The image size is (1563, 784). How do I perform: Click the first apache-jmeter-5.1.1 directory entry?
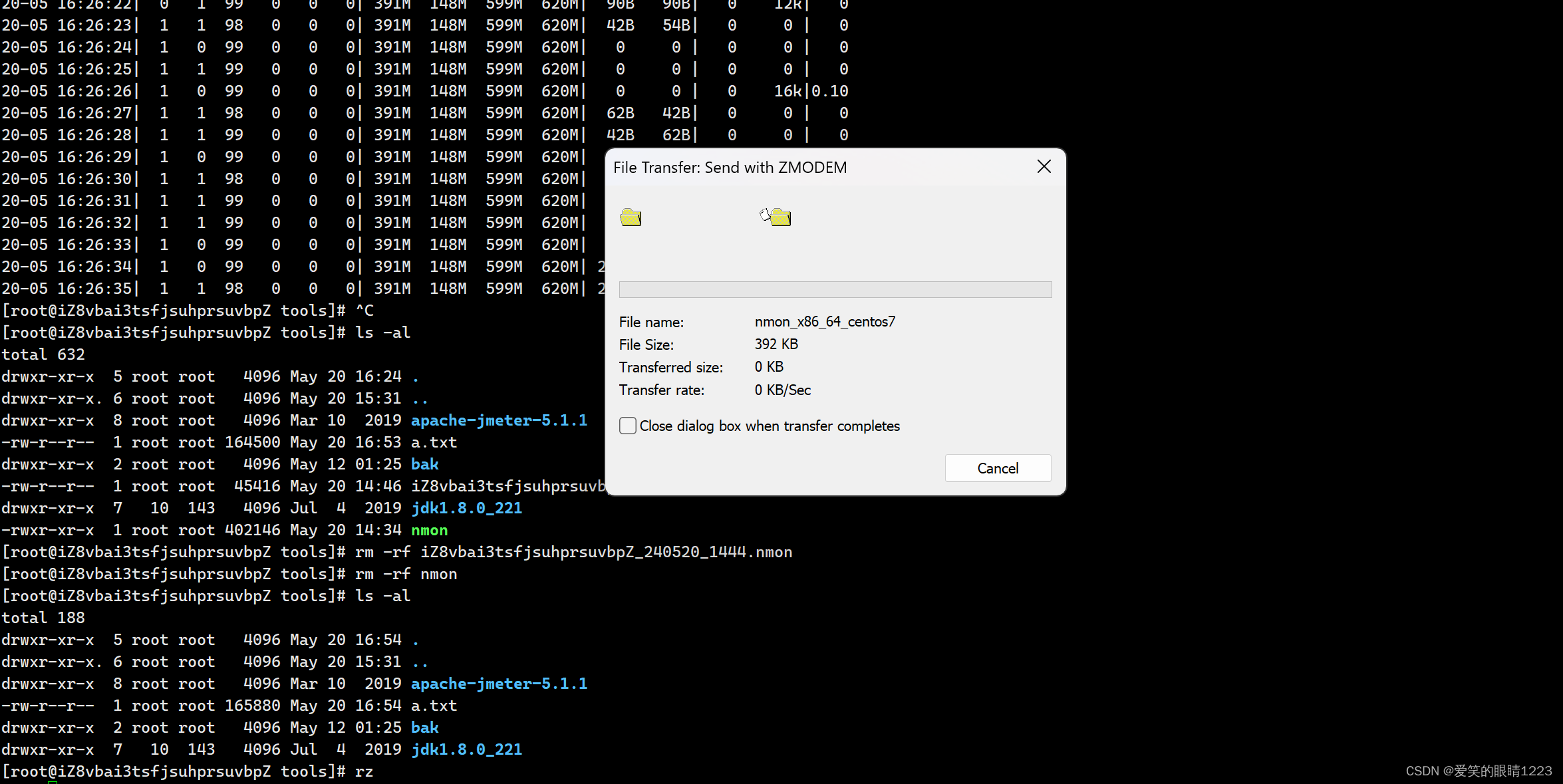[499, 421]
